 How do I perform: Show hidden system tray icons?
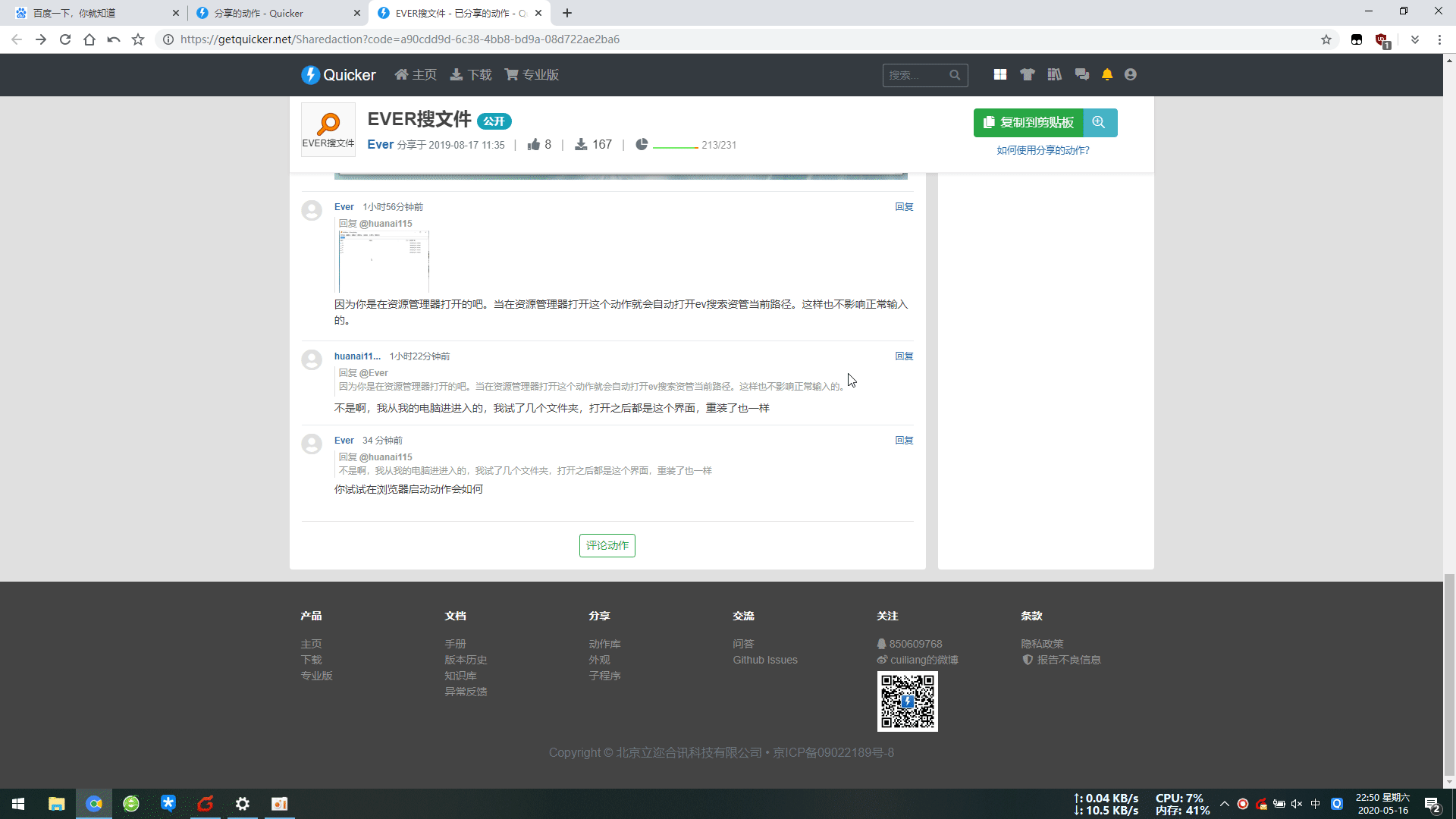[1225, 804]
